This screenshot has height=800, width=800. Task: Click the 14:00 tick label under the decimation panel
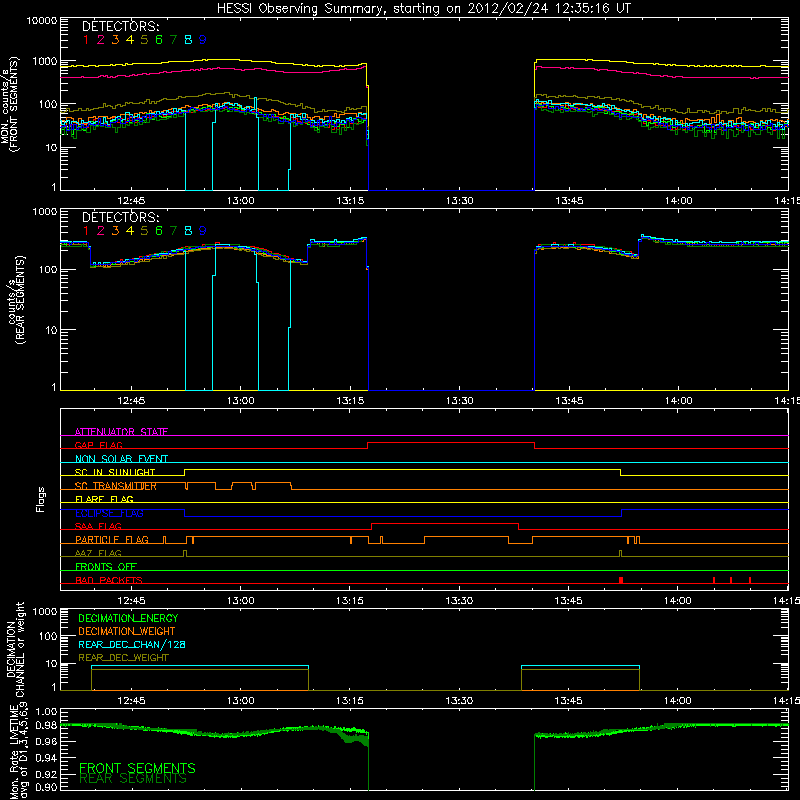tap(678, 701)
